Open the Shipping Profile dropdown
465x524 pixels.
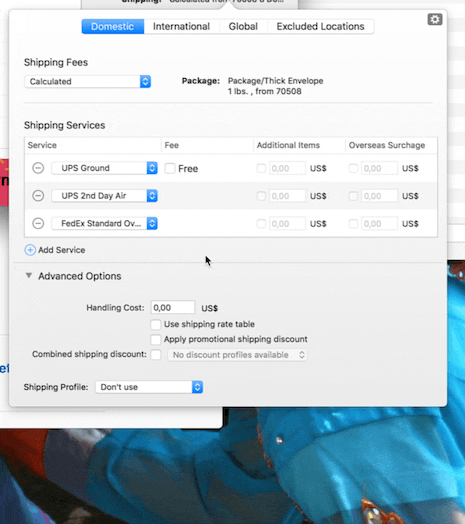coord(149,387)
